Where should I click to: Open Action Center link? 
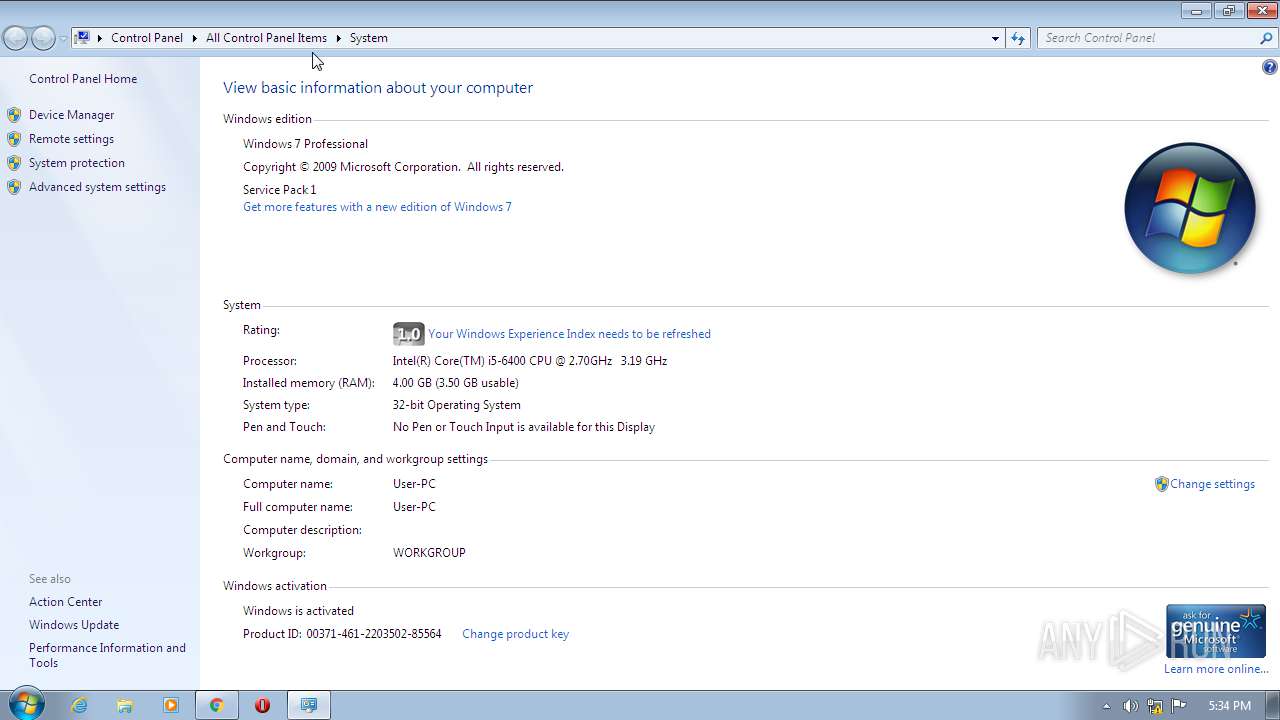pos(65,602)
